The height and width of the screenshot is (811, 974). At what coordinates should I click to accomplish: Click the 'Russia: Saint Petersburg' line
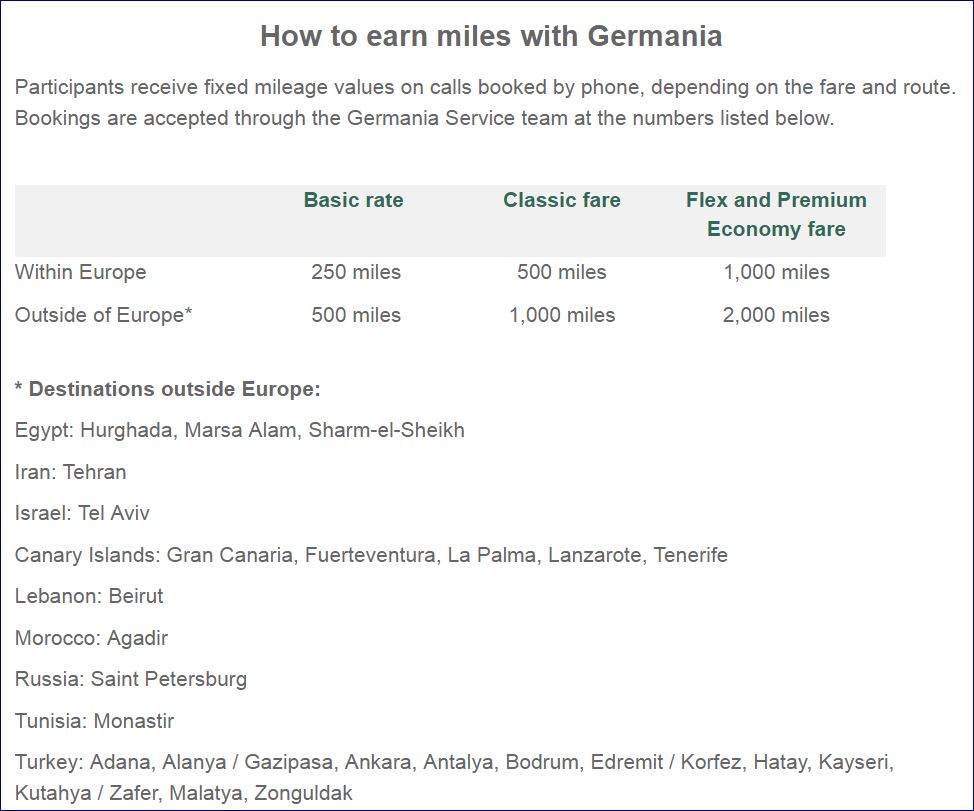131,679
